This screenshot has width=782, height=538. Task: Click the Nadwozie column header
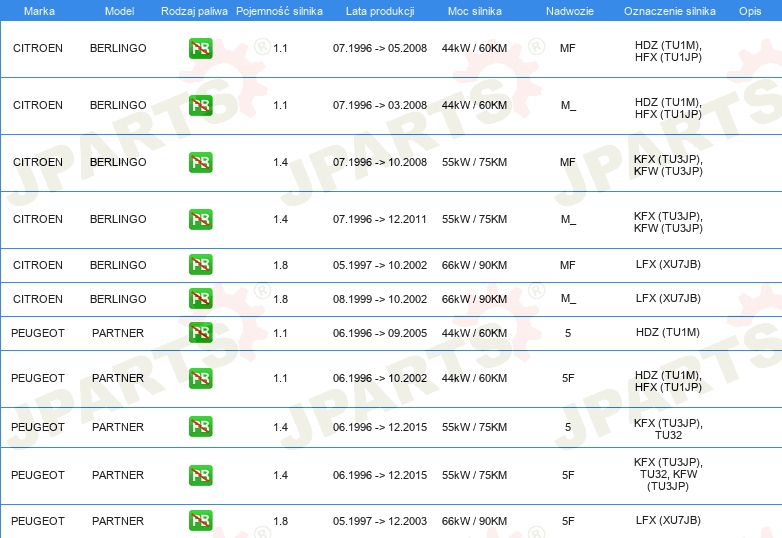[x=567, y=10]
